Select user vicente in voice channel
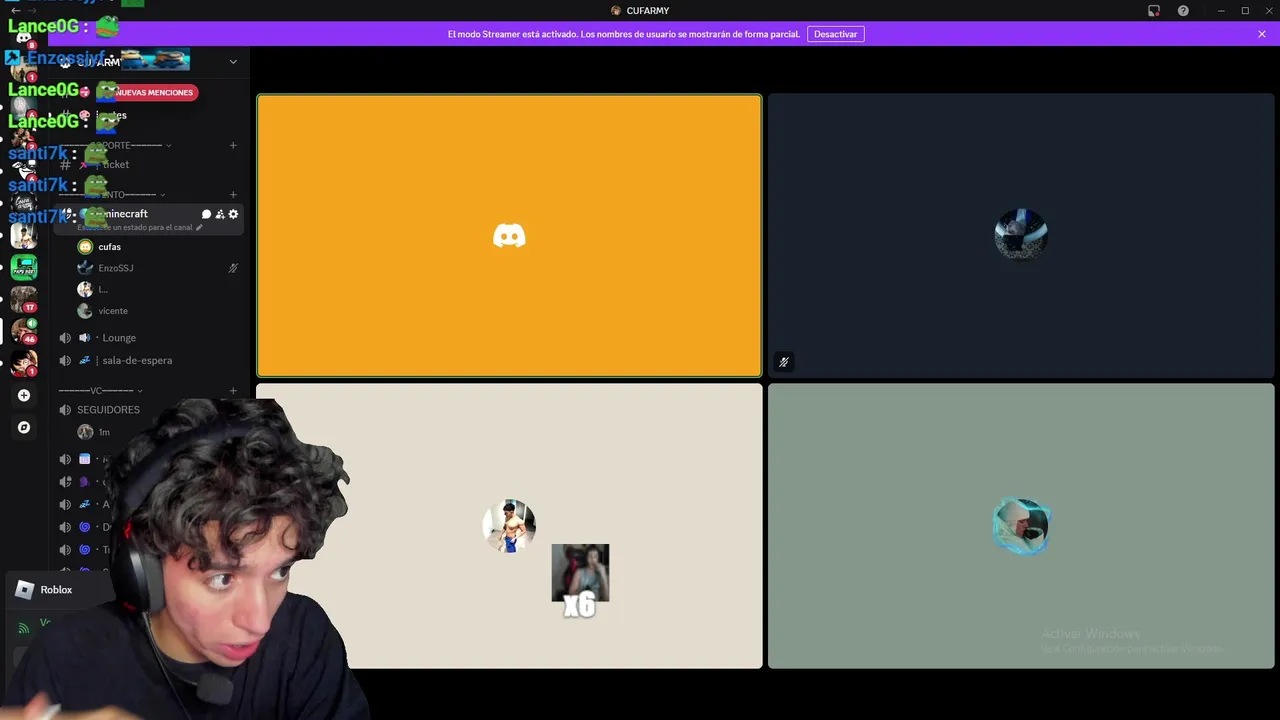Viewport: 1280px width, 720px height. pyautogui.click(x=113, y=311)
